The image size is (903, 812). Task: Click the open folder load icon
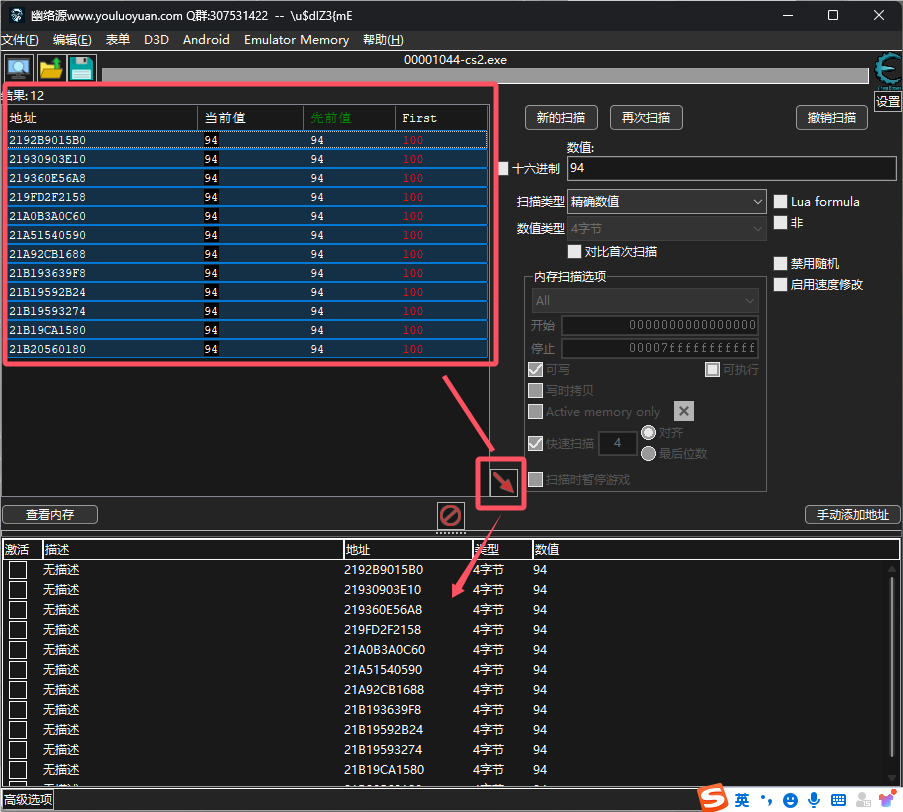point(50,68)
